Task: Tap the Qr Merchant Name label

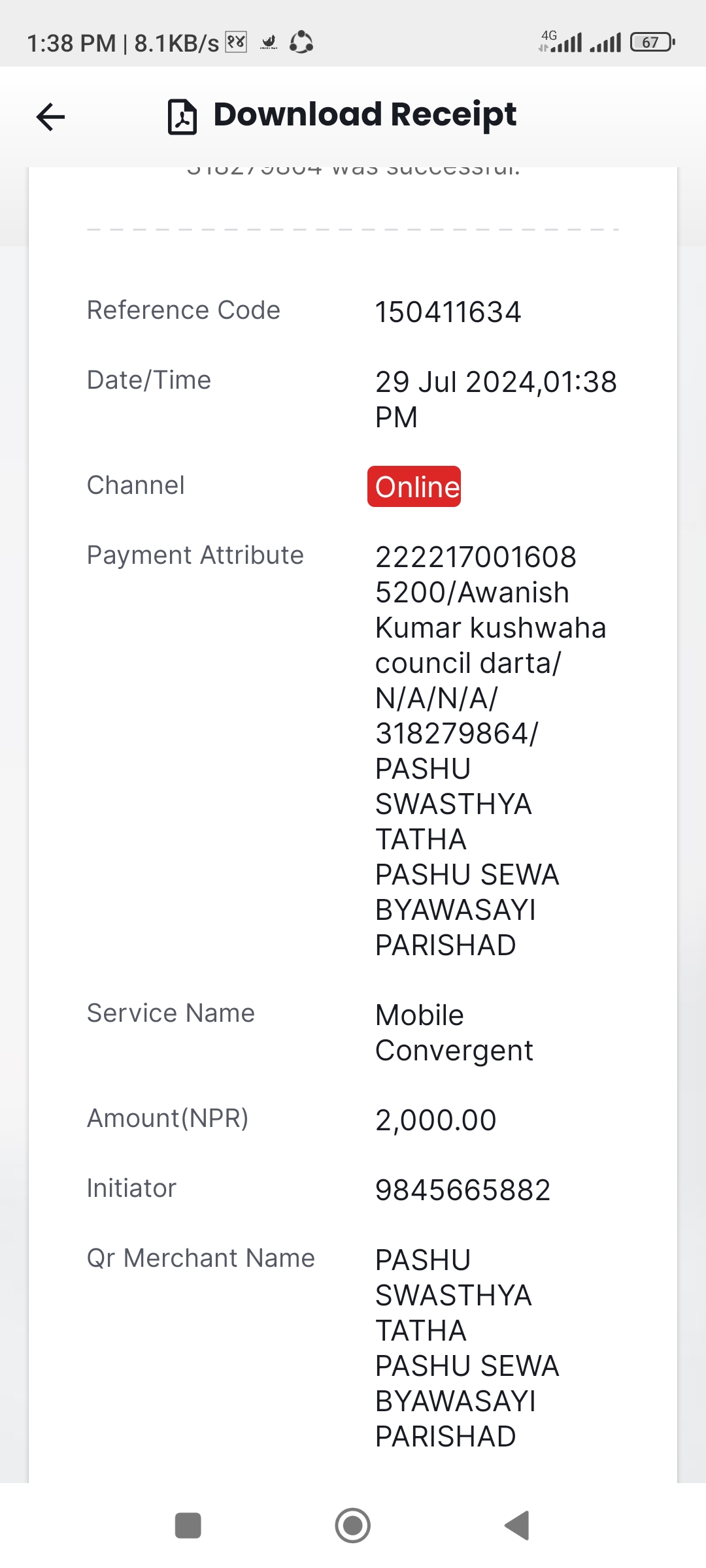Action: pyautogui.click(x=201, y=1258)
